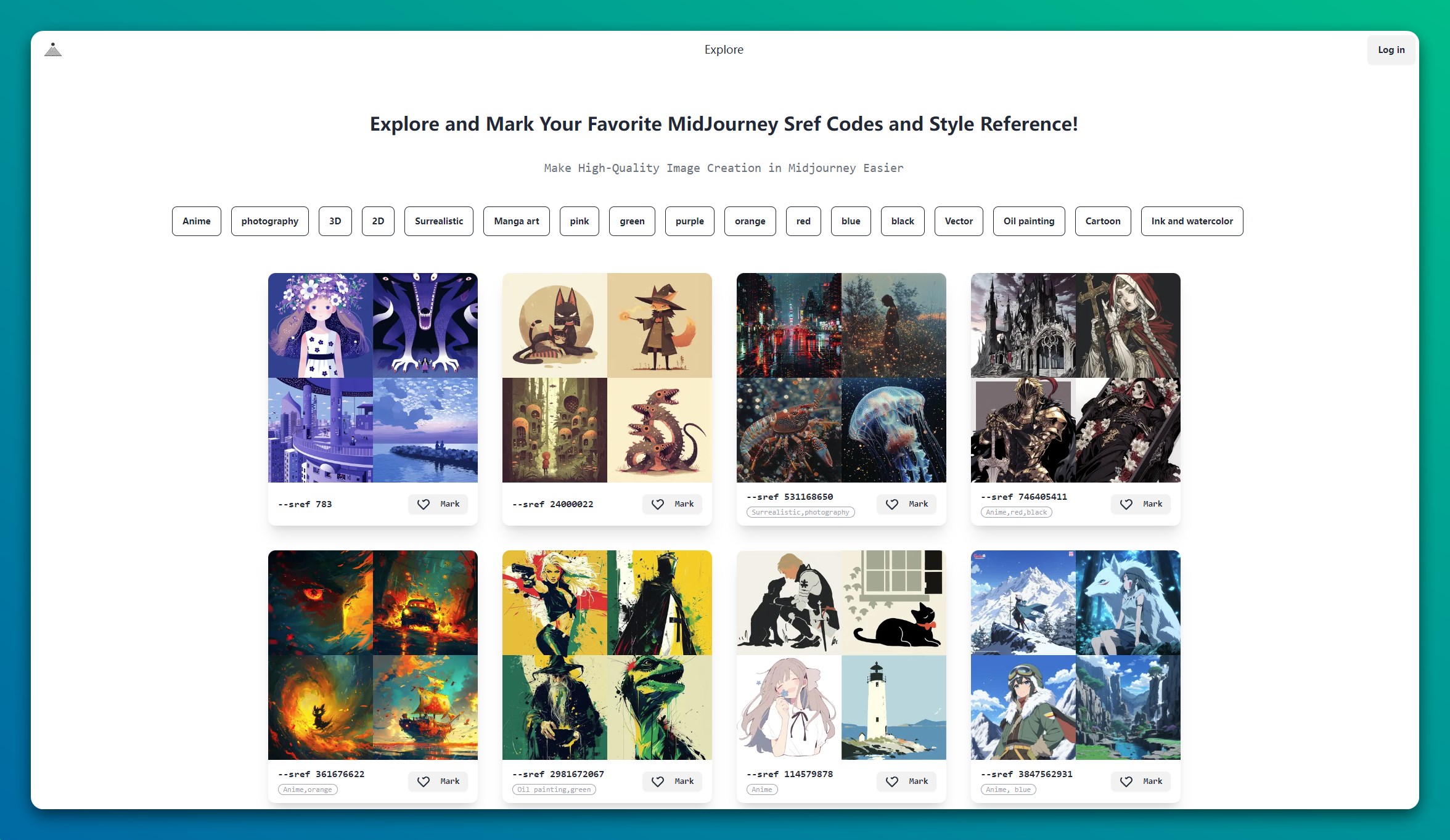The image size is (1450, 840).
Task: Select the Ink and watercolor filter
Action: click(x=1191, y=221)
